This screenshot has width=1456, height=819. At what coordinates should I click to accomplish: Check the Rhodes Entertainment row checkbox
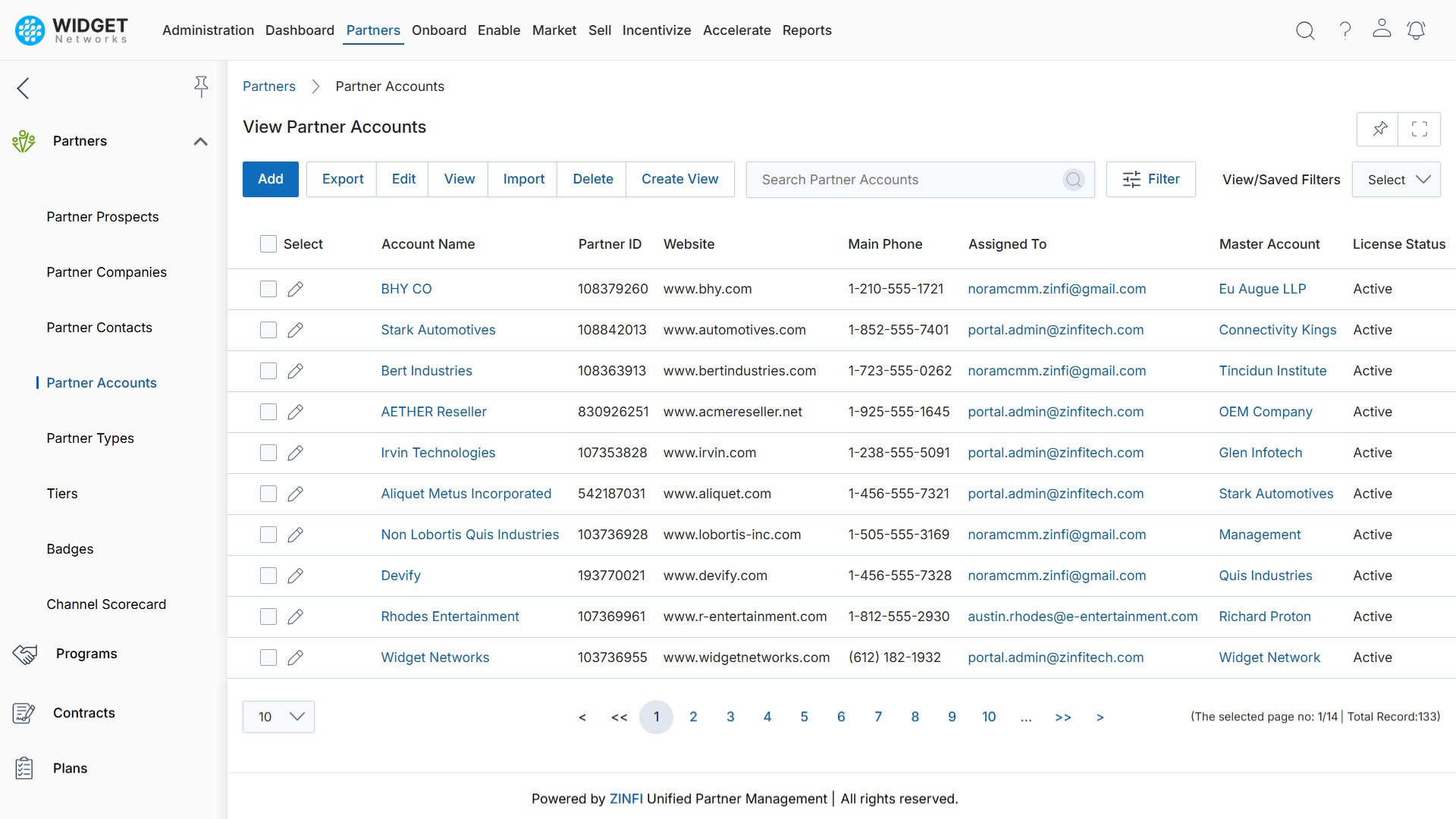tap(268, 617)
